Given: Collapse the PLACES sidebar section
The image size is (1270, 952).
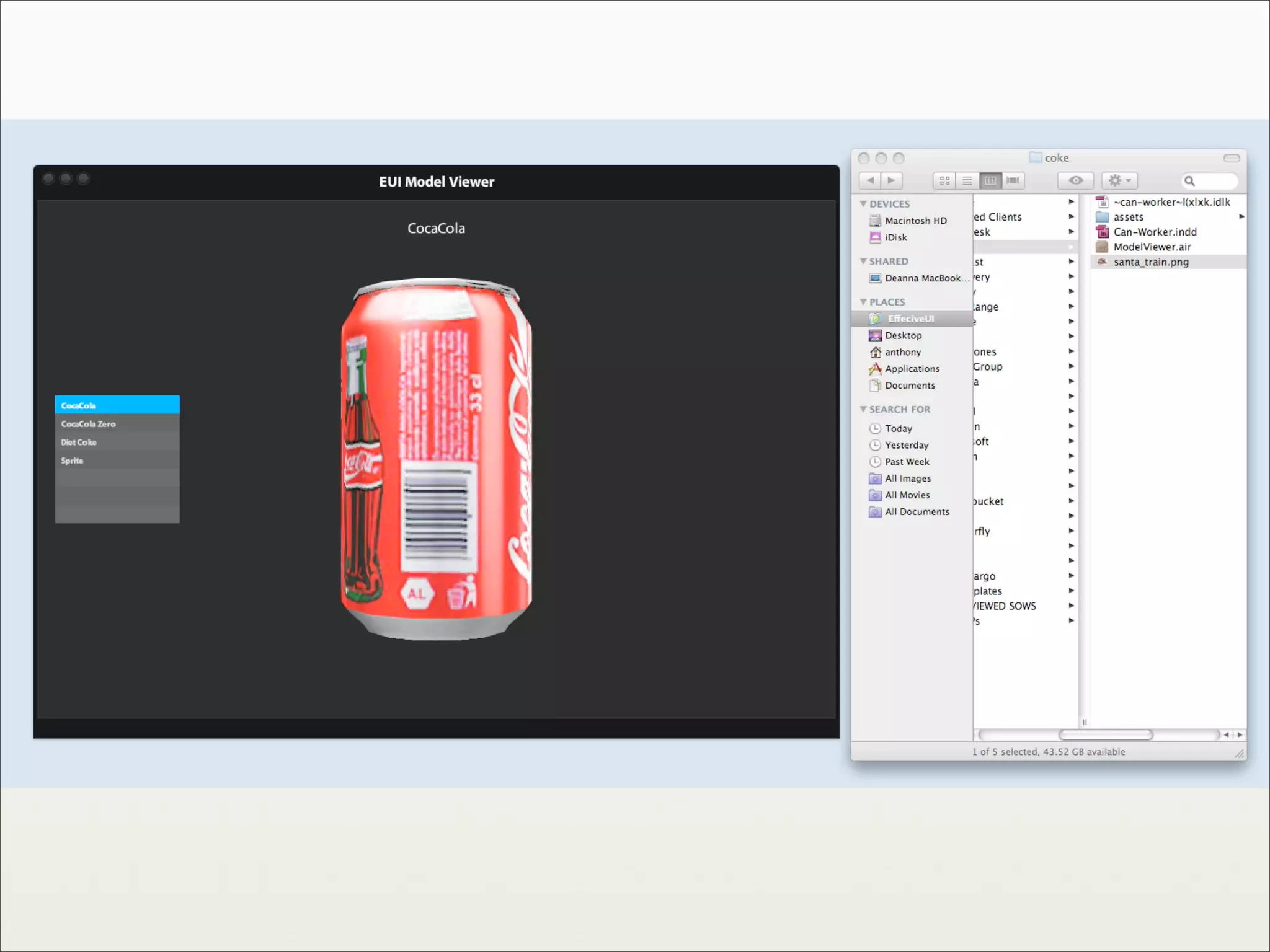Looking at the screenshot, I should click(x=863, y=302).
